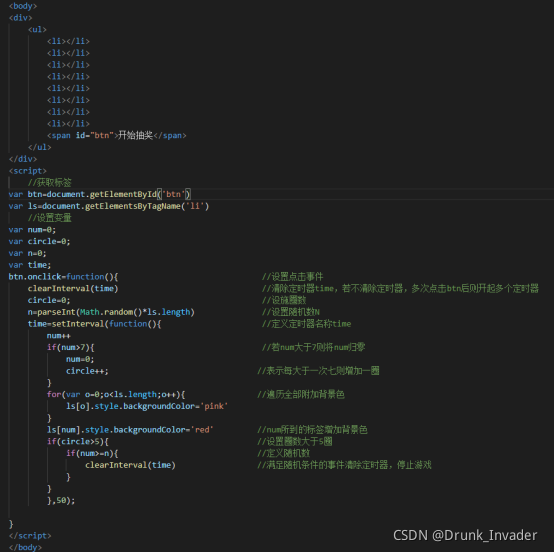554x553 pixels.
Task: Click the //num所到的标签增加背景色 comment
Action: coord(312,430)
